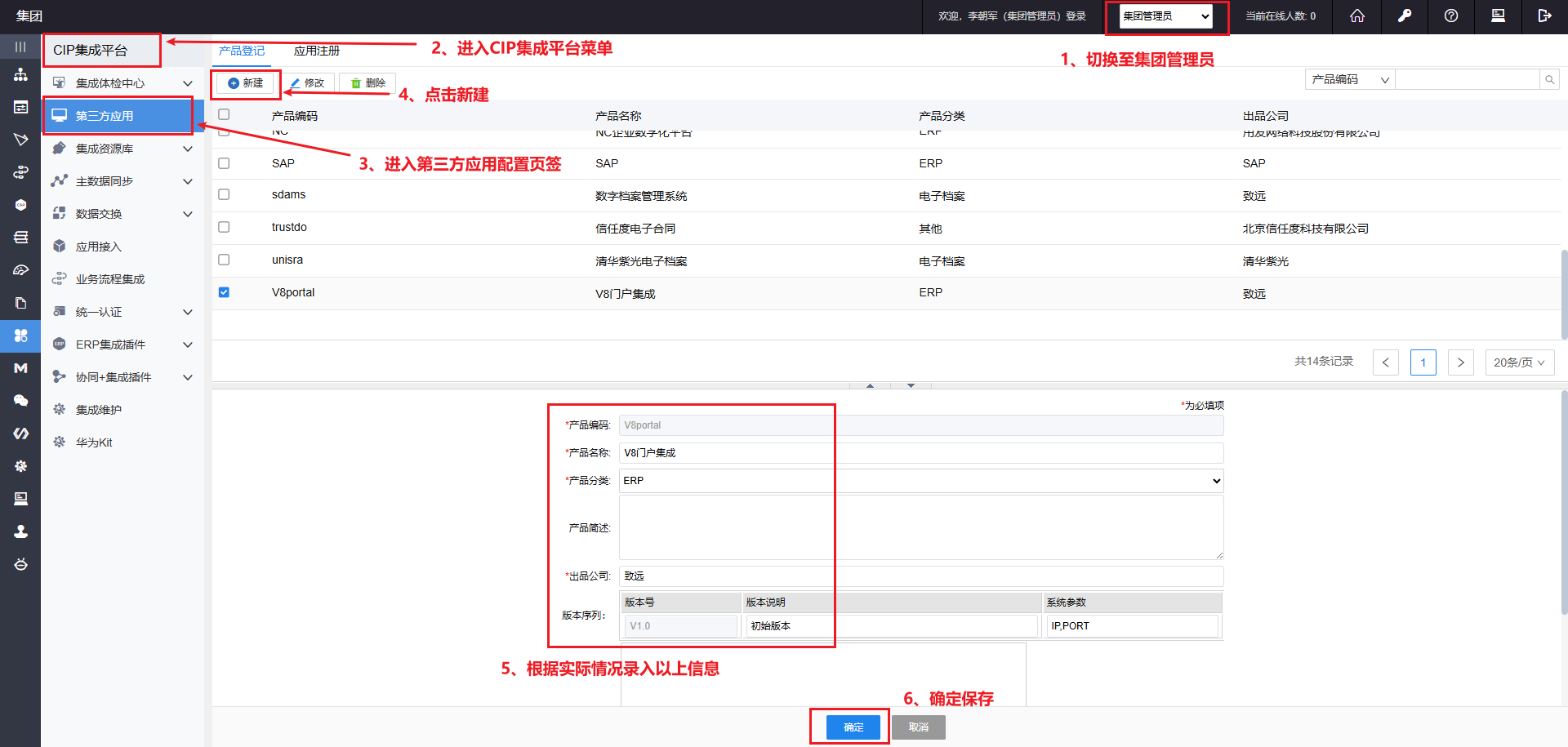
Task: Toggle the select-all header checkbox
Action: 224,115
